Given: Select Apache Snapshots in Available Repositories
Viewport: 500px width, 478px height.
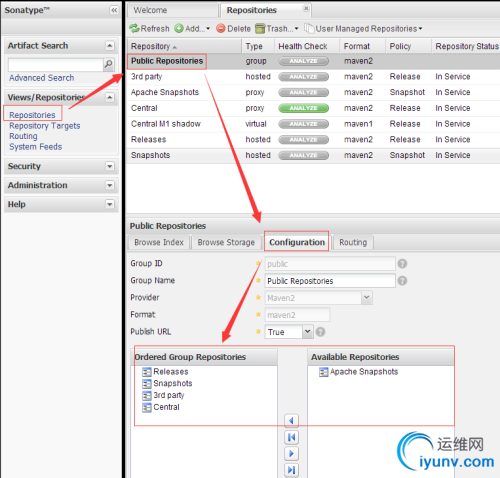Looking at the screenshot, I should (x=359, y=372).
